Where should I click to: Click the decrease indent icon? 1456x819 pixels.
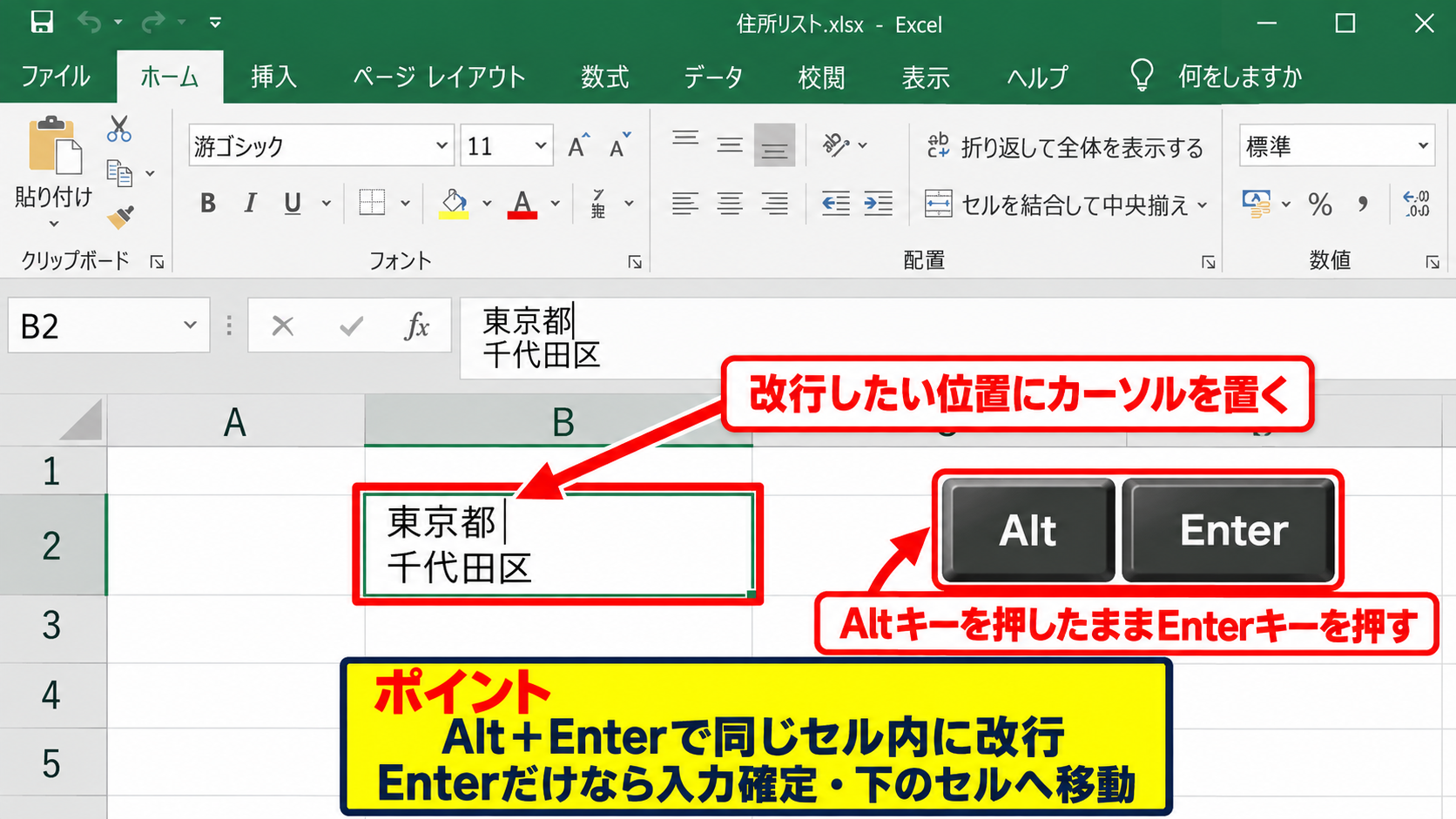coord(836,204)
